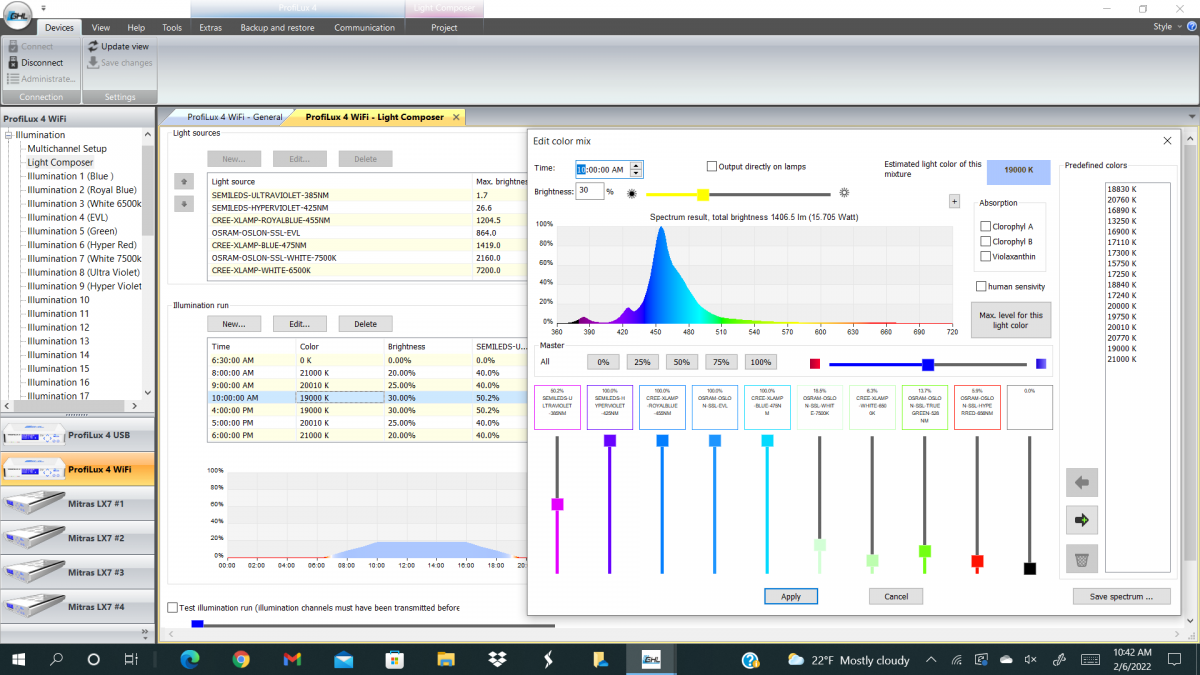Viewport: 1200px width, 675px height.
Task: Click the Disconnect lock icon
Action: pos(12,62)
